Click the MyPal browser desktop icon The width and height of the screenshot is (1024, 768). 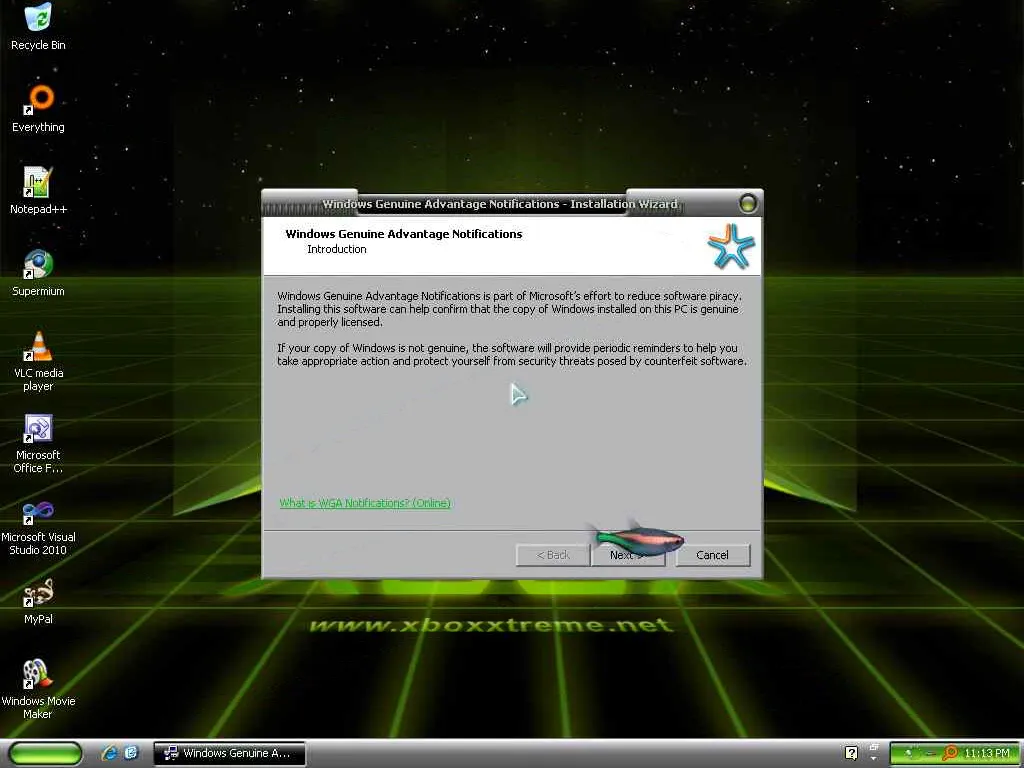click(x=38, y=601)
